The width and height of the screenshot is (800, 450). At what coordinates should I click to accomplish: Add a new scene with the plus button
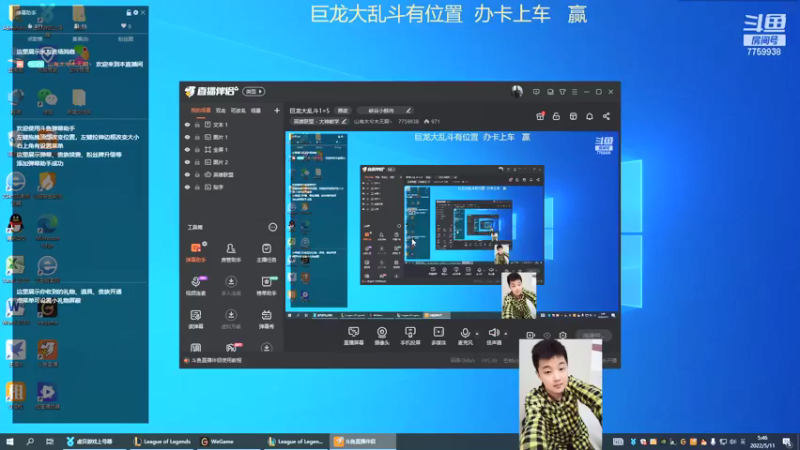(x=277, y=111)
